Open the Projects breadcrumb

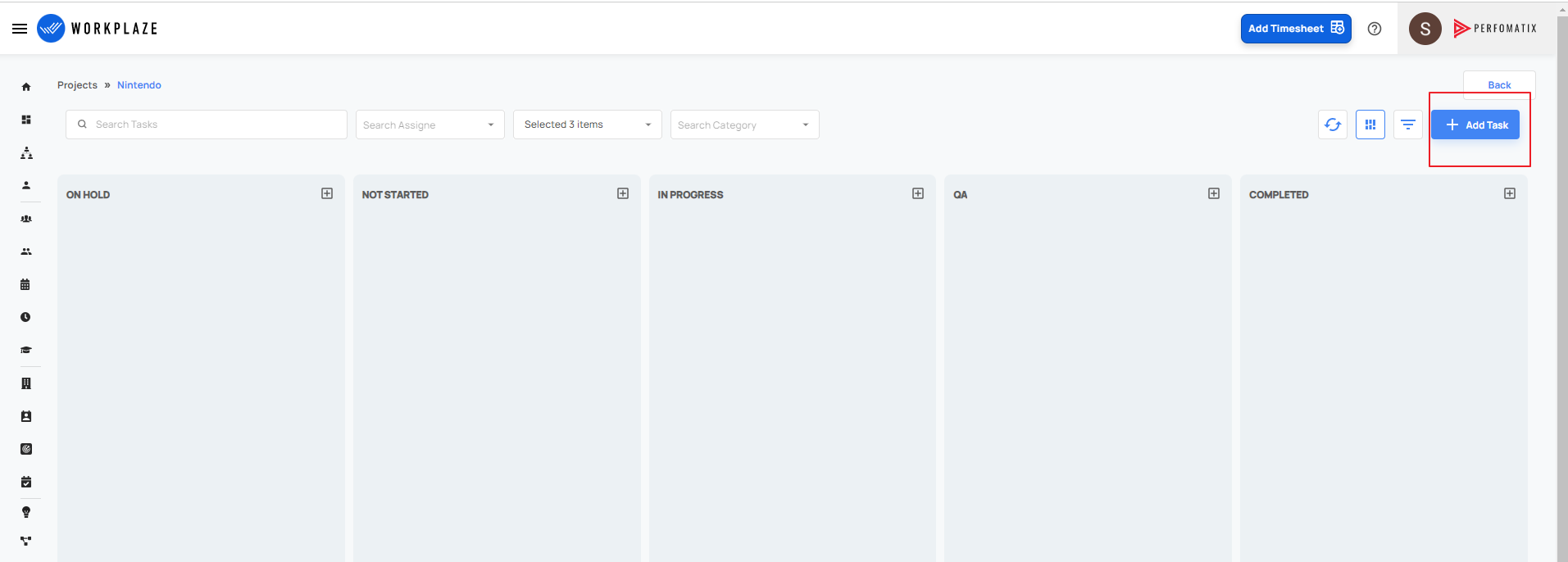77,85
